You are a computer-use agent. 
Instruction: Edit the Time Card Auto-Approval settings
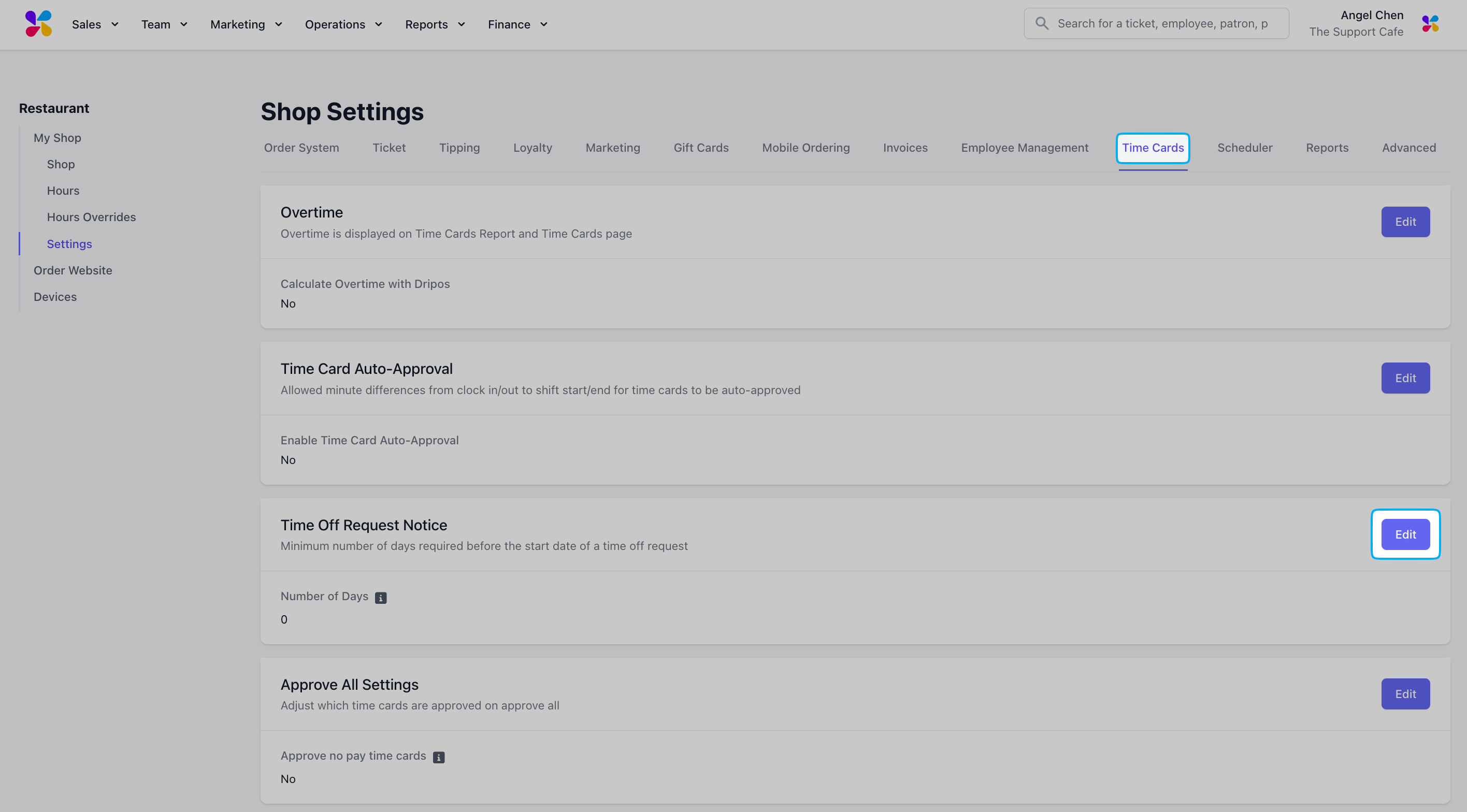(1405, 378)
